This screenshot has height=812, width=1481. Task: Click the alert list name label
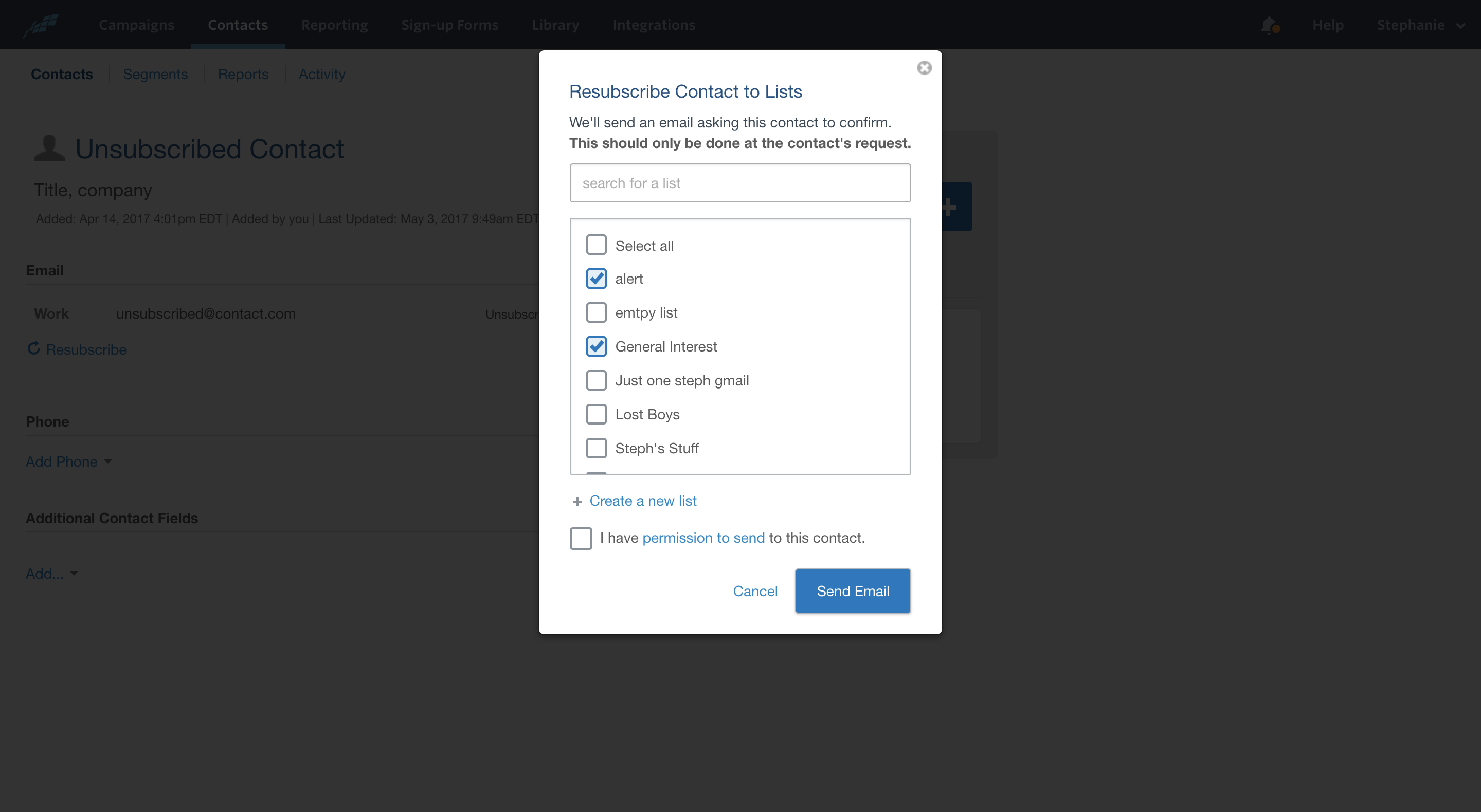[629, 279]
